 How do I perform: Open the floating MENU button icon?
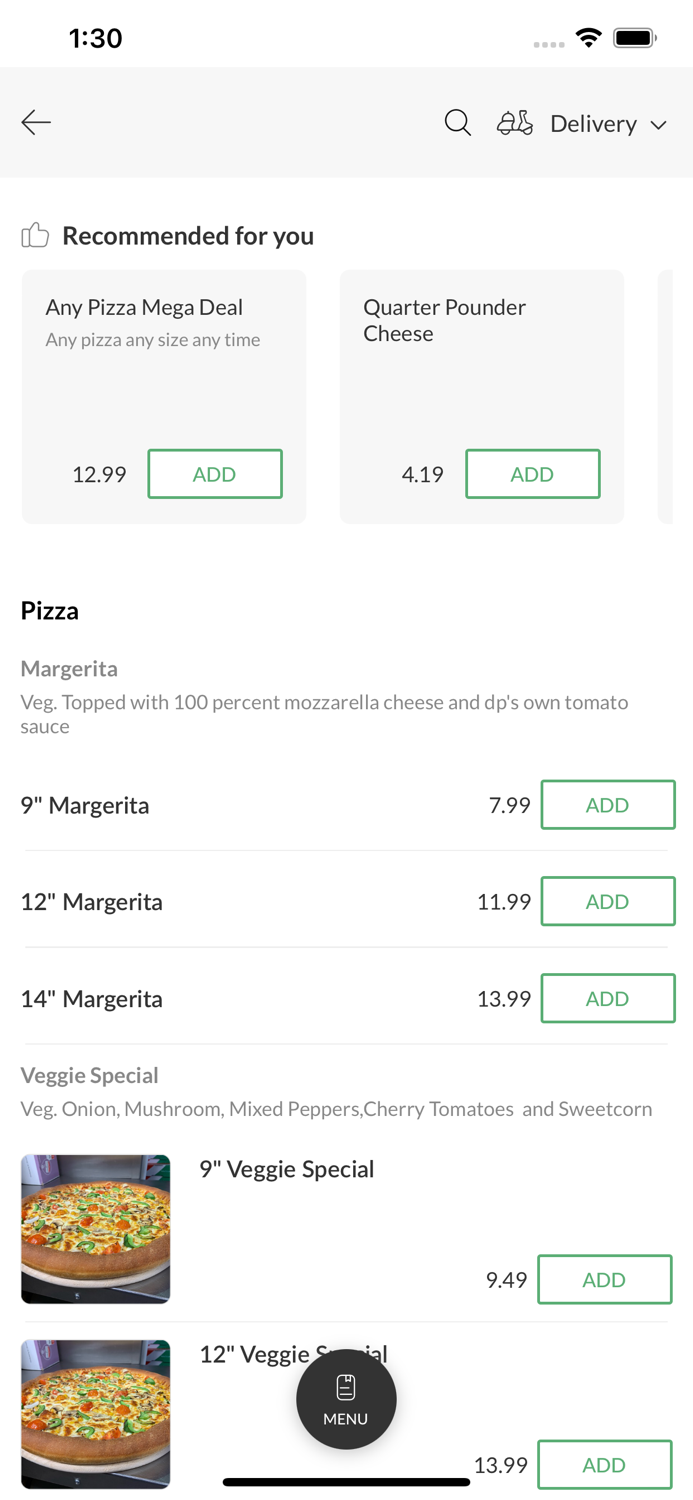(x=346, y=1398)
